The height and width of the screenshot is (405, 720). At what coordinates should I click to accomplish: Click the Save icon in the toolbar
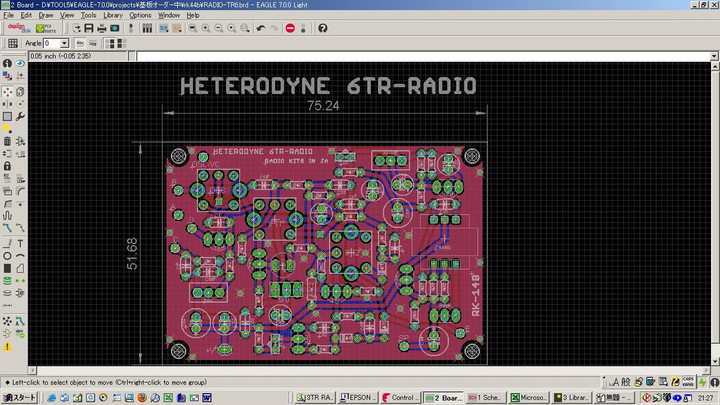[x=88, y=28]
